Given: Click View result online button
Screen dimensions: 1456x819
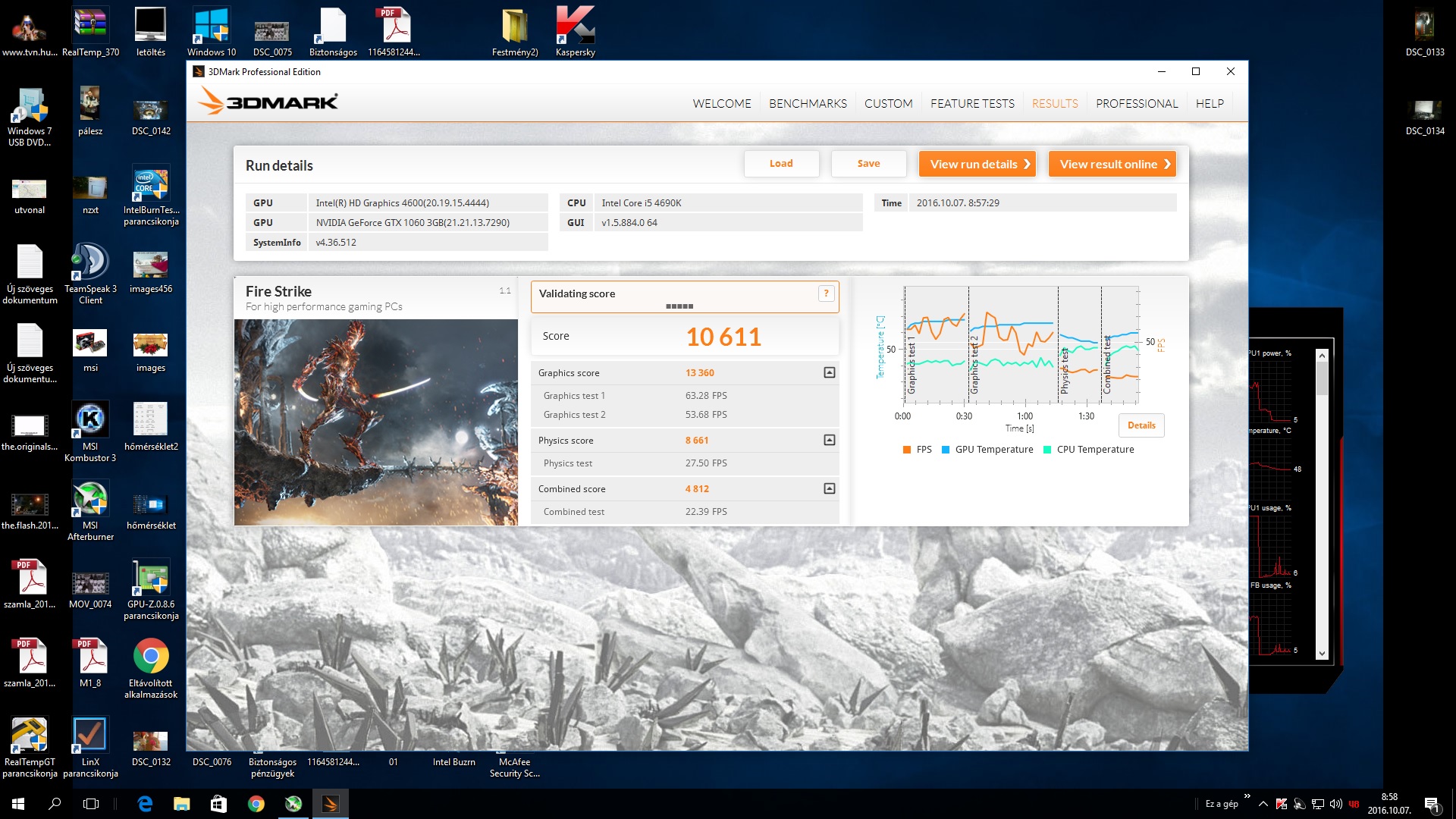Looking at the screenshot, I should (1112, 164).
